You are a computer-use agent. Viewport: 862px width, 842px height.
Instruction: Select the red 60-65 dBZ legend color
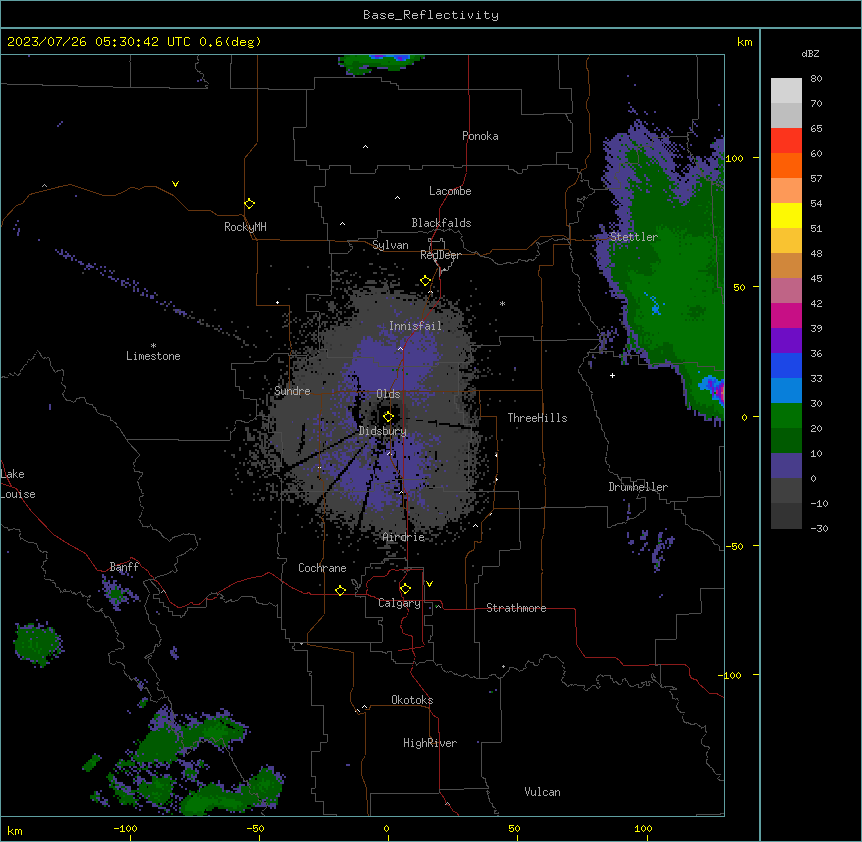[x=786, y=141]
